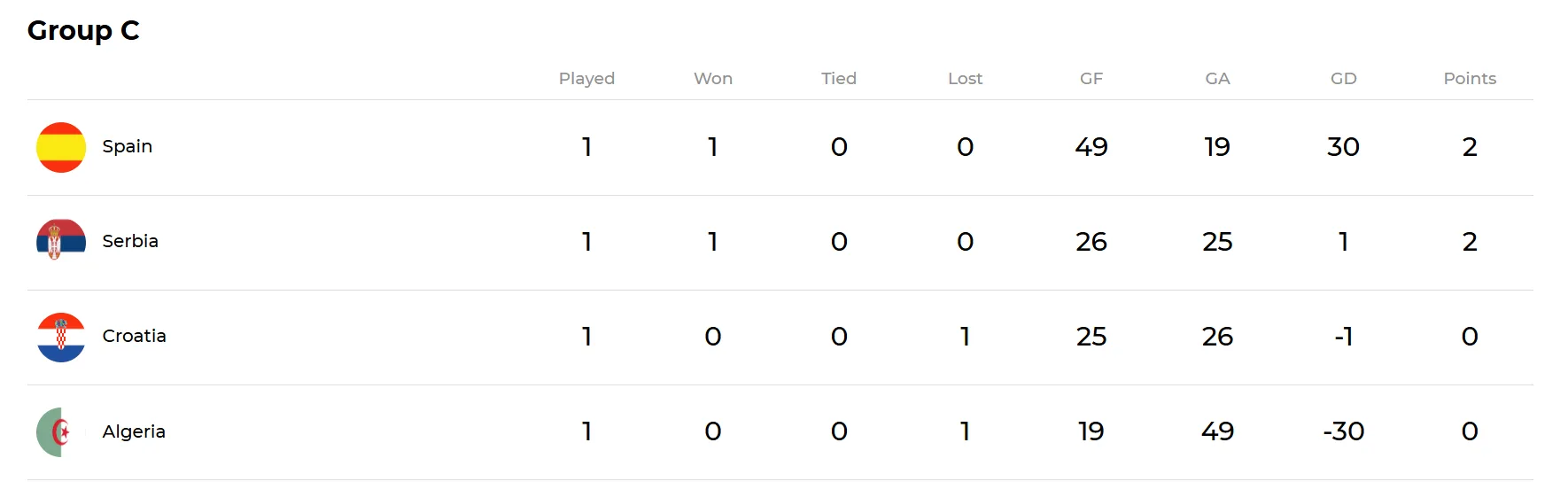
Task: Click Spain's goal difference value 30
Action: [x=1343, y=147]
